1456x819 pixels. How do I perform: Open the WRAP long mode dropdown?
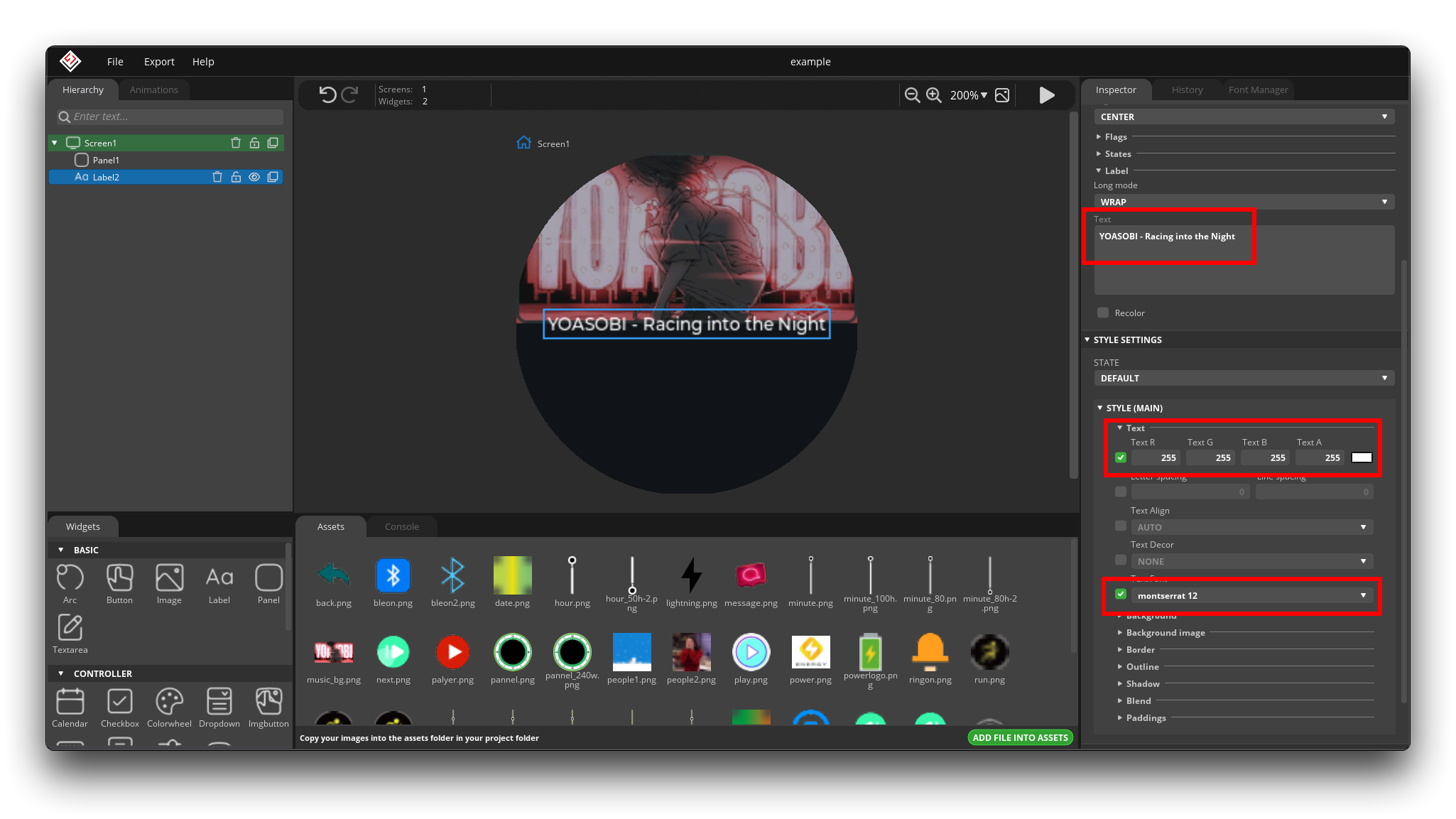1244,202
